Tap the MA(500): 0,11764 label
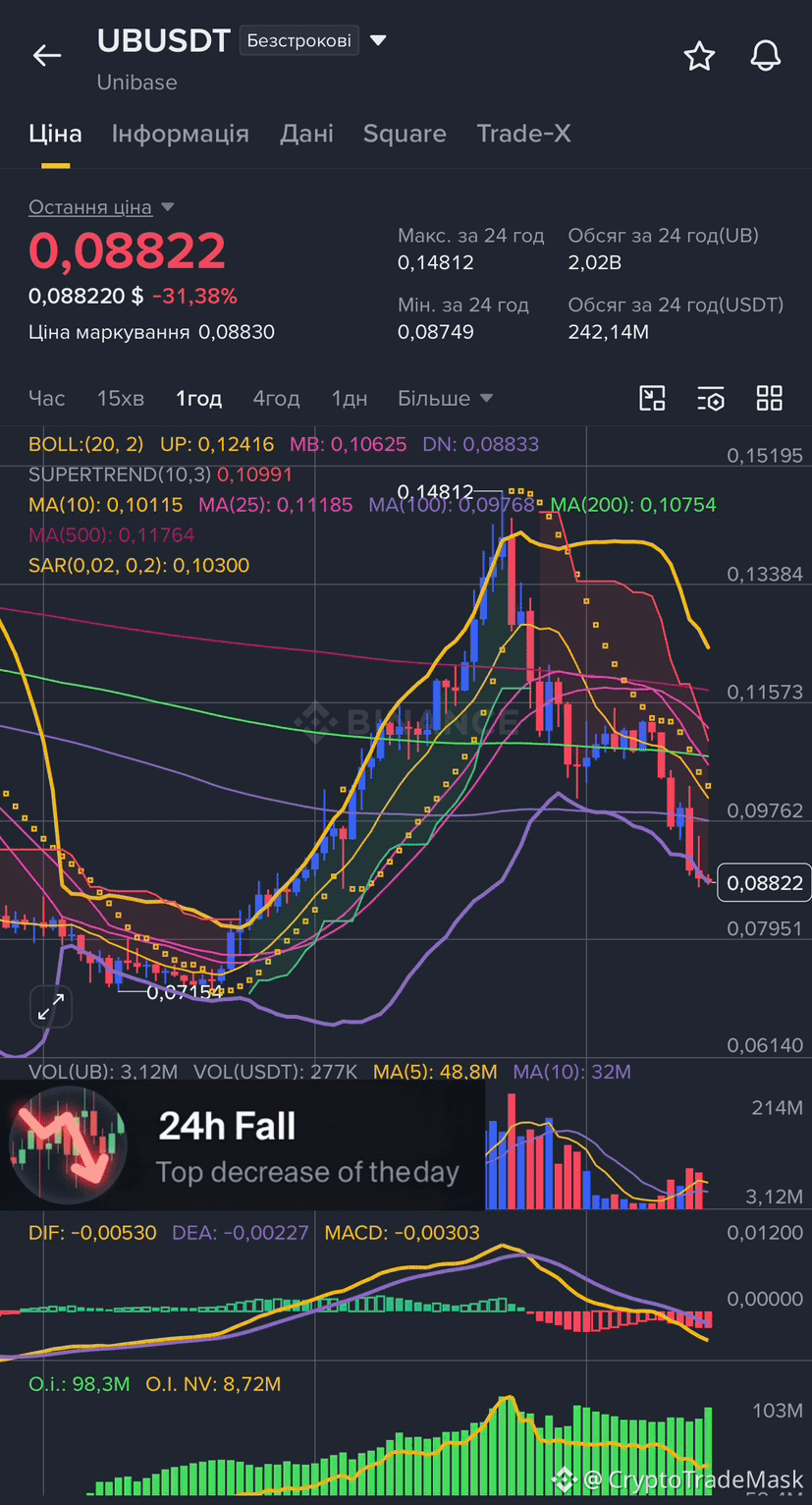The image size is (812, 1505). tap(112, 535)
